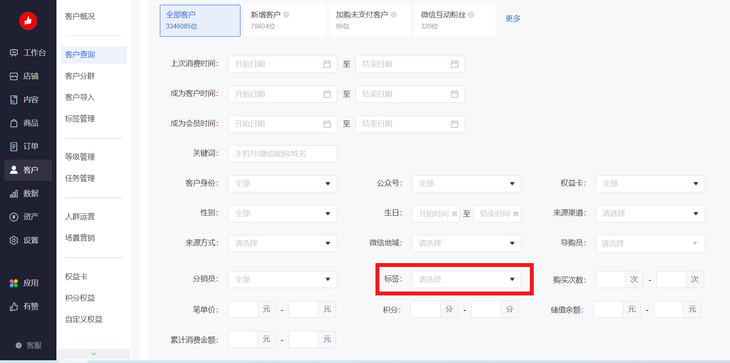This screenshot has width=730, height=363.
Task: Open the 性别 dropdown
Action: click(283, 214)
